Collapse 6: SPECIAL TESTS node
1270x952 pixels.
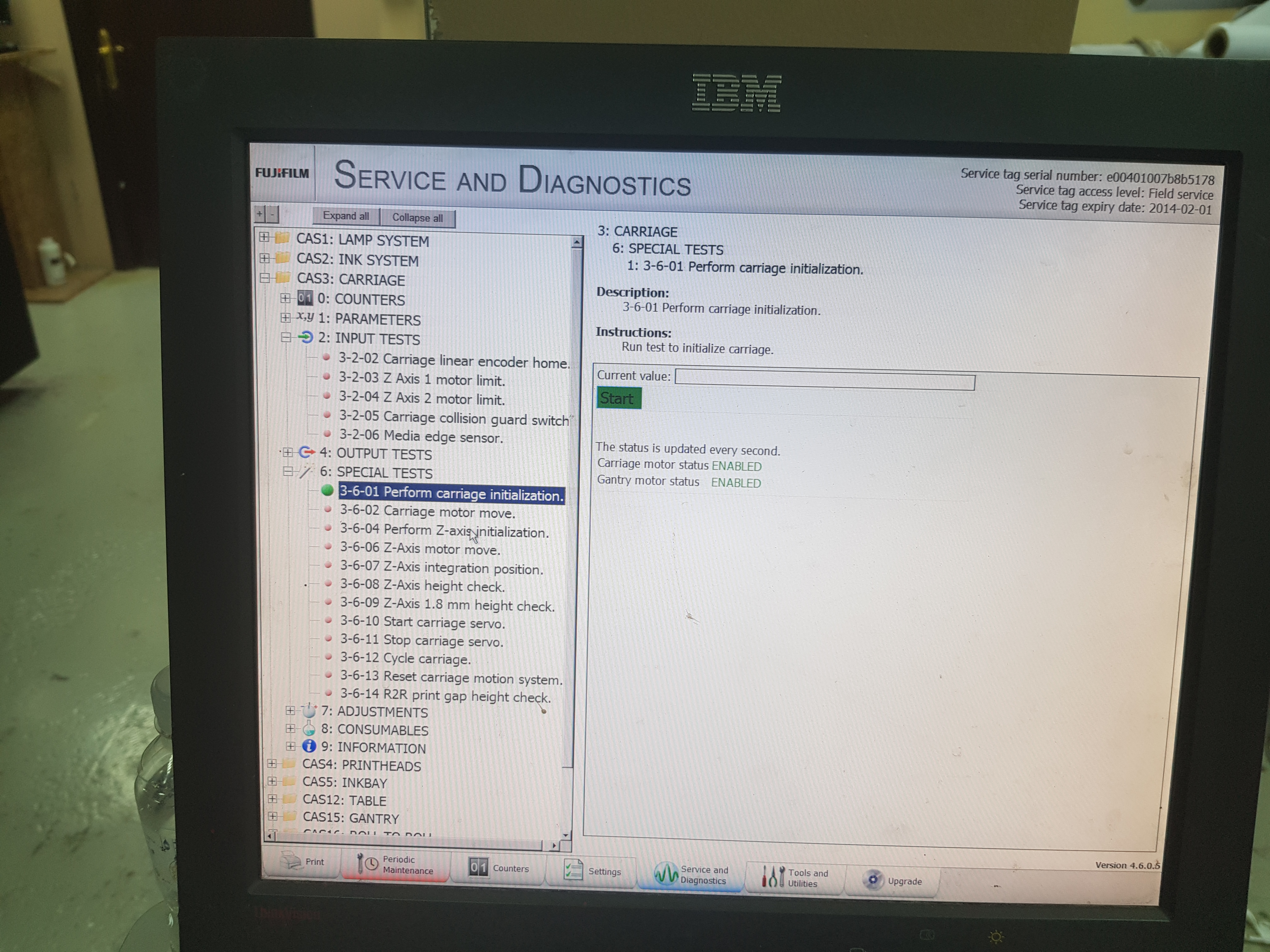point(288,472)
